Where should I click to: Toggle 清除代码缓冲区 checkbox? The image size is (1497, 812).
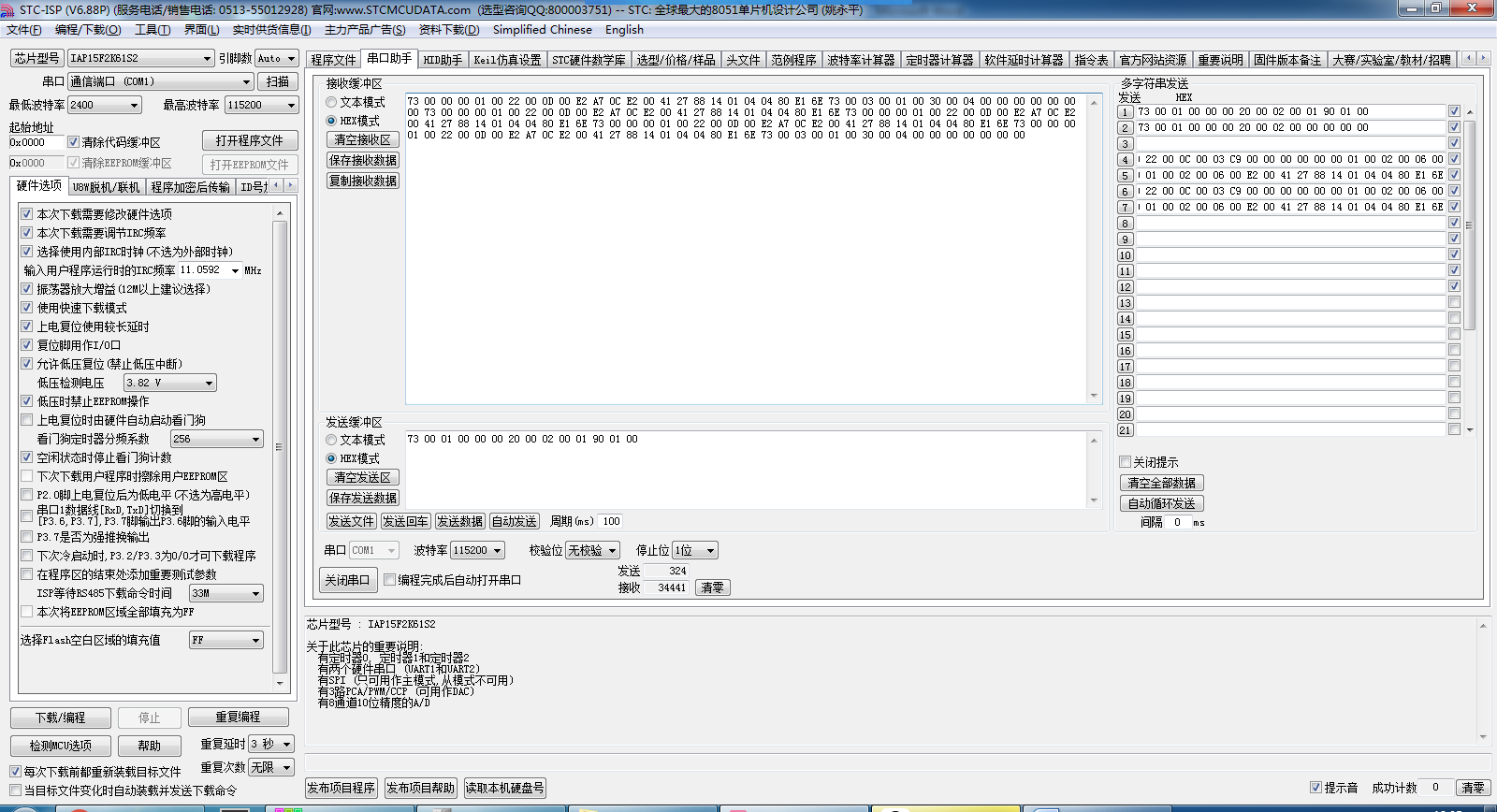coord(74,142)
